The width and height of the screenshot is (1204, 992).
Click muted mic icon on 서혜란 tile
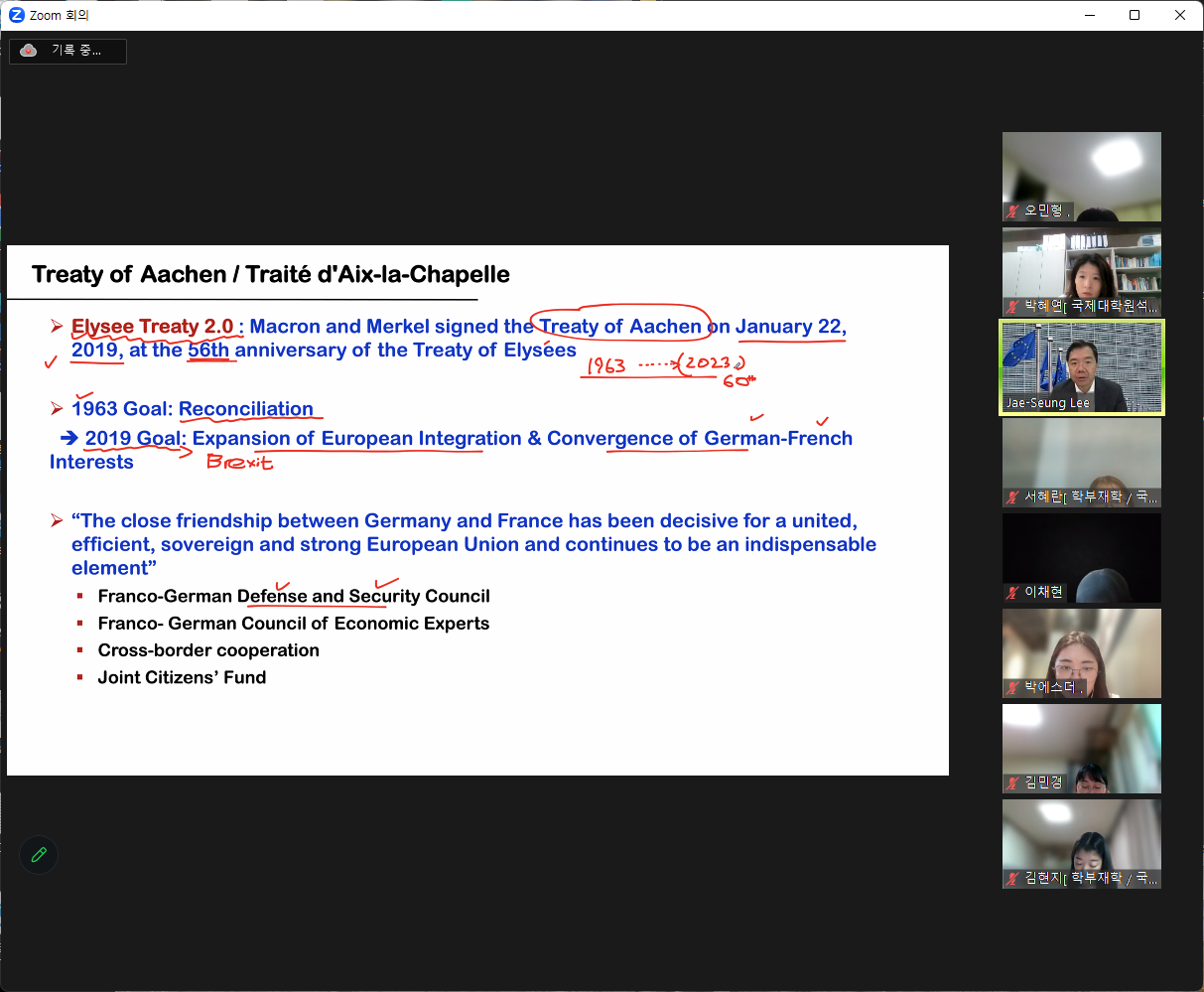pos(1013,497)
